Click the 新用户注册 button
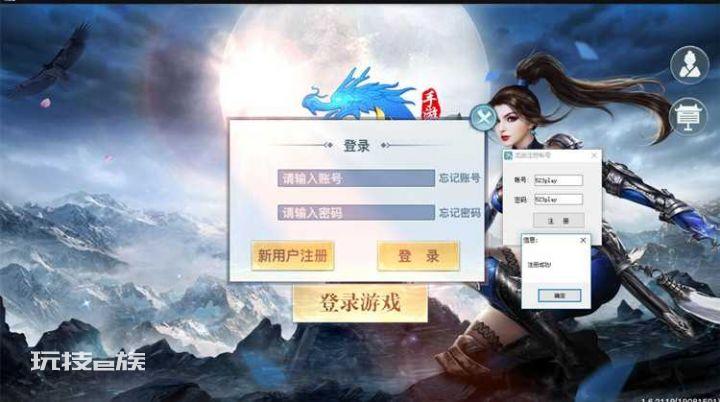Viewport: 720px width, 402px height. coord(292,255)
